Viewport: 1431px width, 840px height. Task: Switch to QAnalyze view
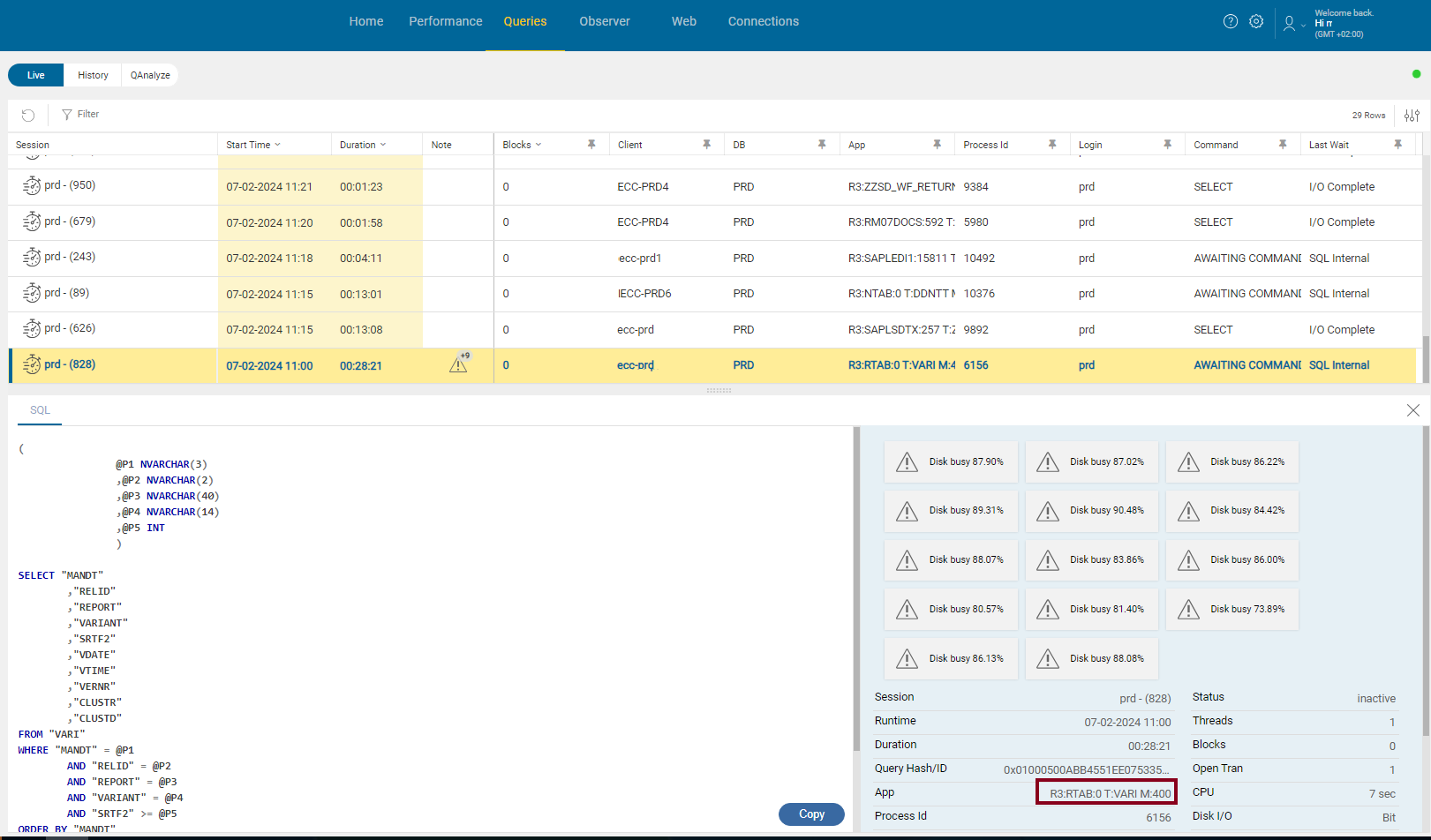click(150, 75)
